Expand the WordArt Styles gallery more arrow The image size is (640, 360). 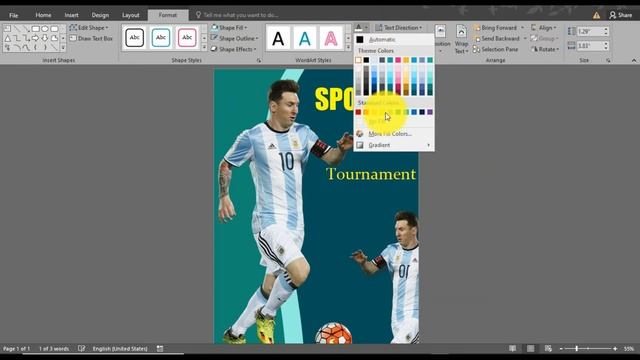(x=348, y=48)
